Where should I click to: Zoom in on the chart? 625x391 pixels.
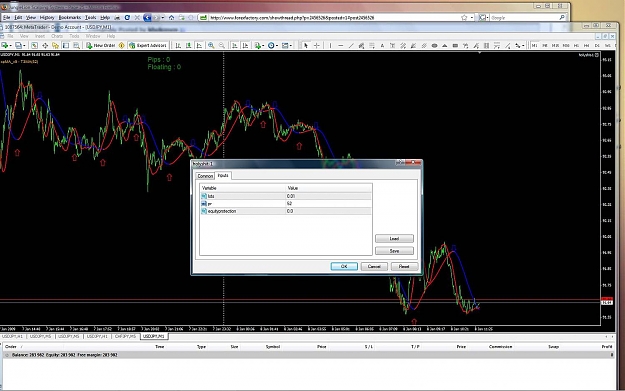point(211,45)
